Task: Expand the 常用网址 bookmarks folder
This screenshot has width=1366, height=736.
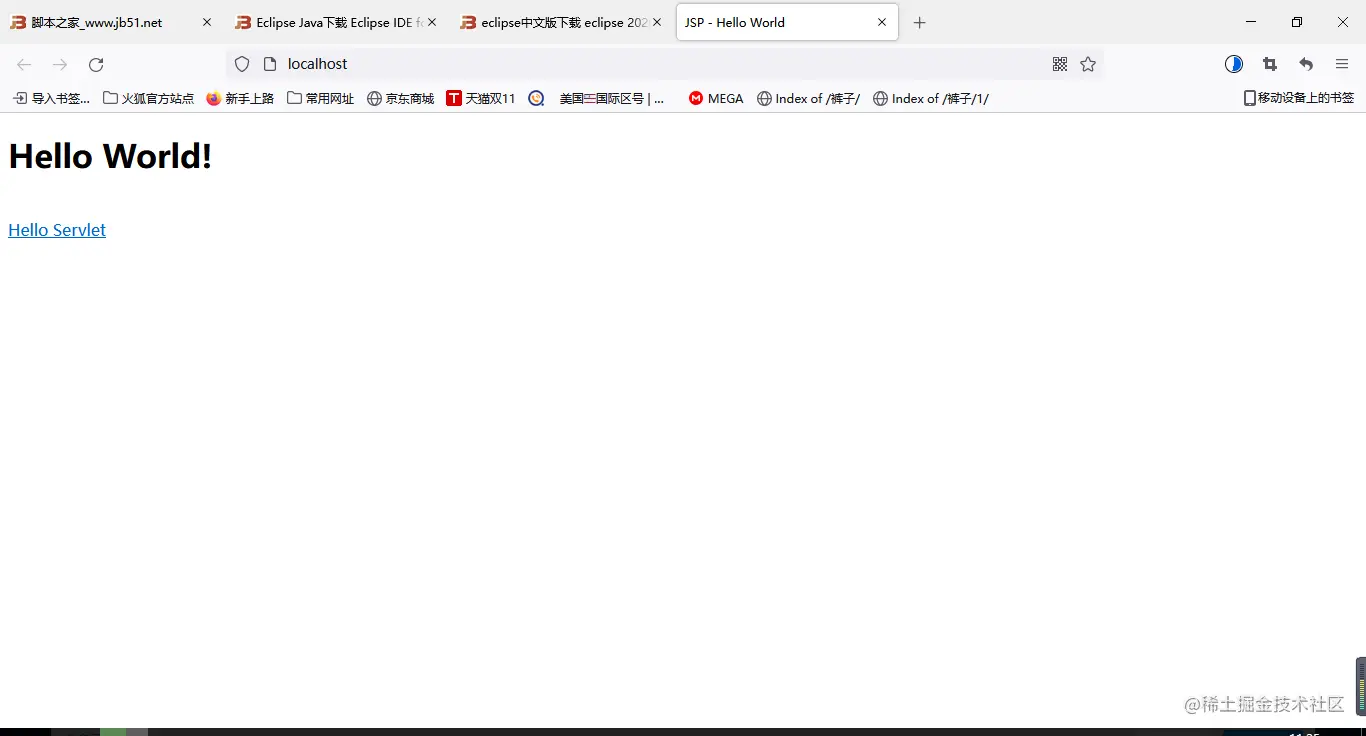Action: [321, 98]
